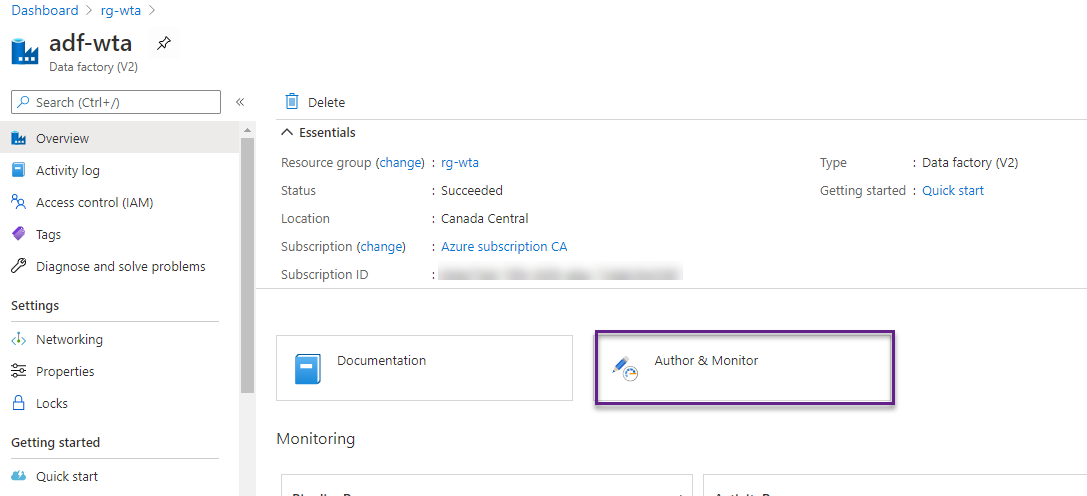
Task: Click the Networking icon in Settings
Action: (x=18, y=339)
